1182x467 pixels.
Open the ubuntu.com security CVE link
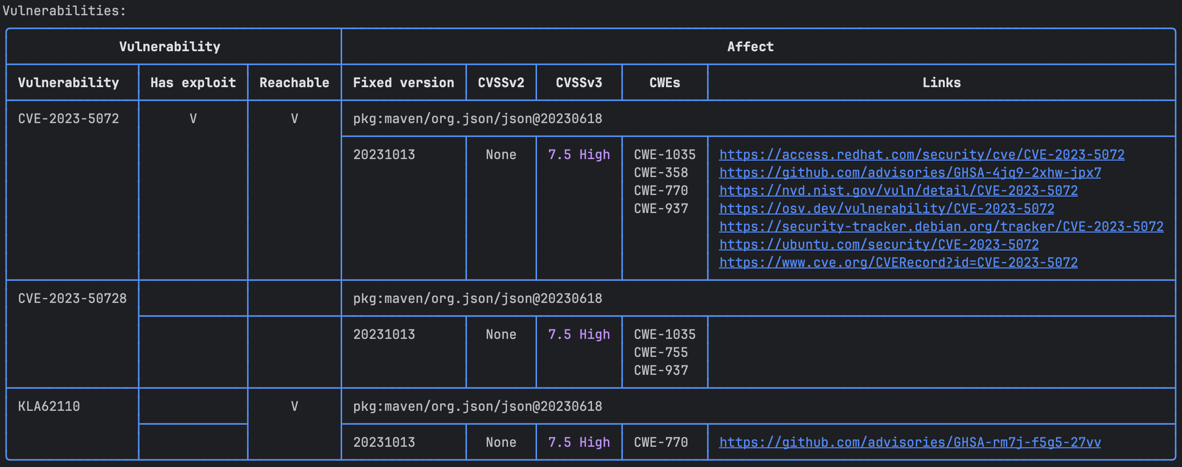click(879, 245)
